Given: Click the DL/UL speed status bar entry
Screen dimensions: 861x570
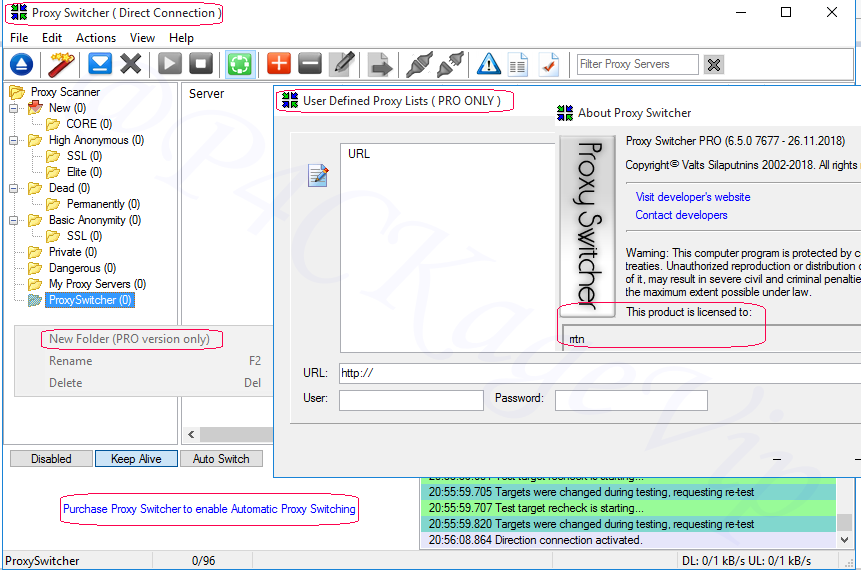Looking at the screenshot, I should click(x=747, y=561).
